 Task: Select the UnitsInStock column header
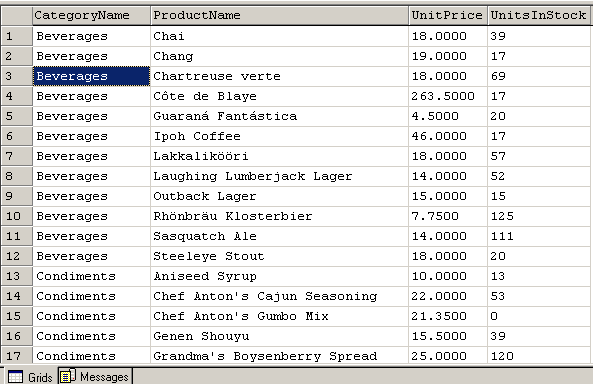pyautogui.click(x=539, y=16)
